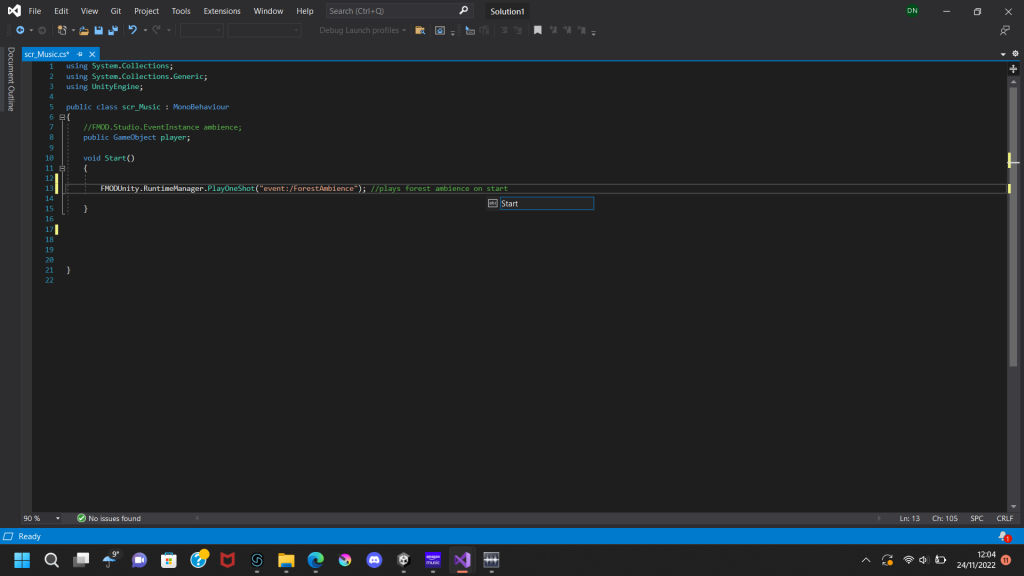Open the Extensions menu
Image resolution: width=1024 pixels, height=576 pixels.
click(x=221, y=11)
